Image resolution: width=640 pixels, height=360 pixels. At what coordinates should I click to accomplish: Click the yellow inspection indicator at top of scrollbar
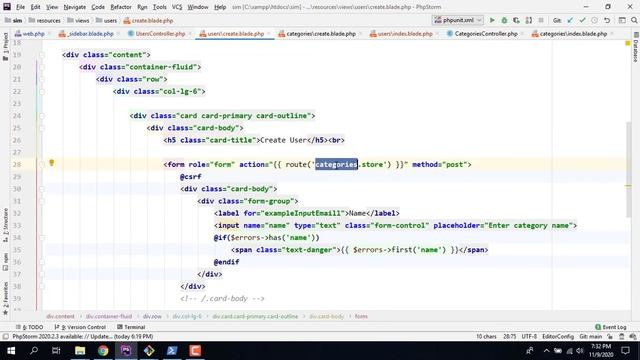point(628,43)
